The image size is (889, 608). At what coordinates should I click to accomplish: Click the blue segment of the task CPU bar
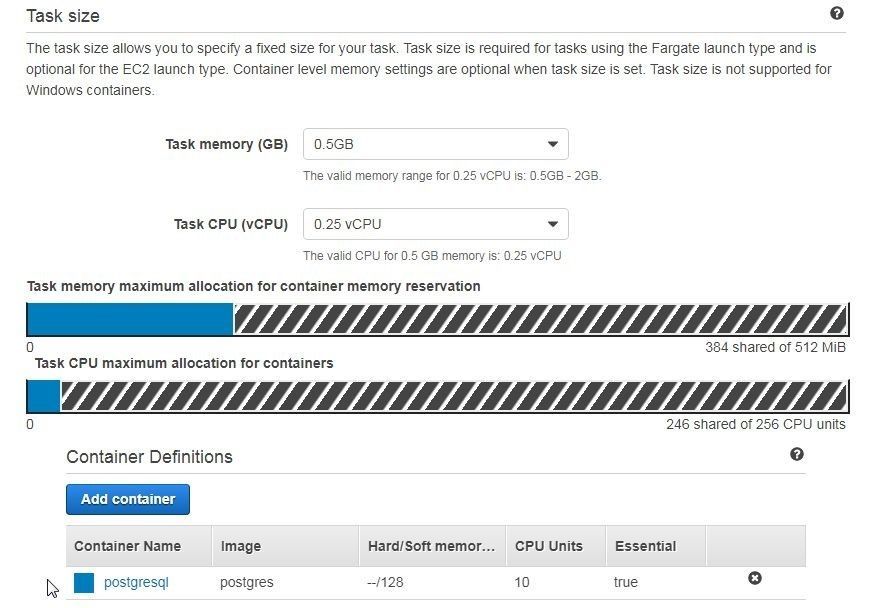44,396
